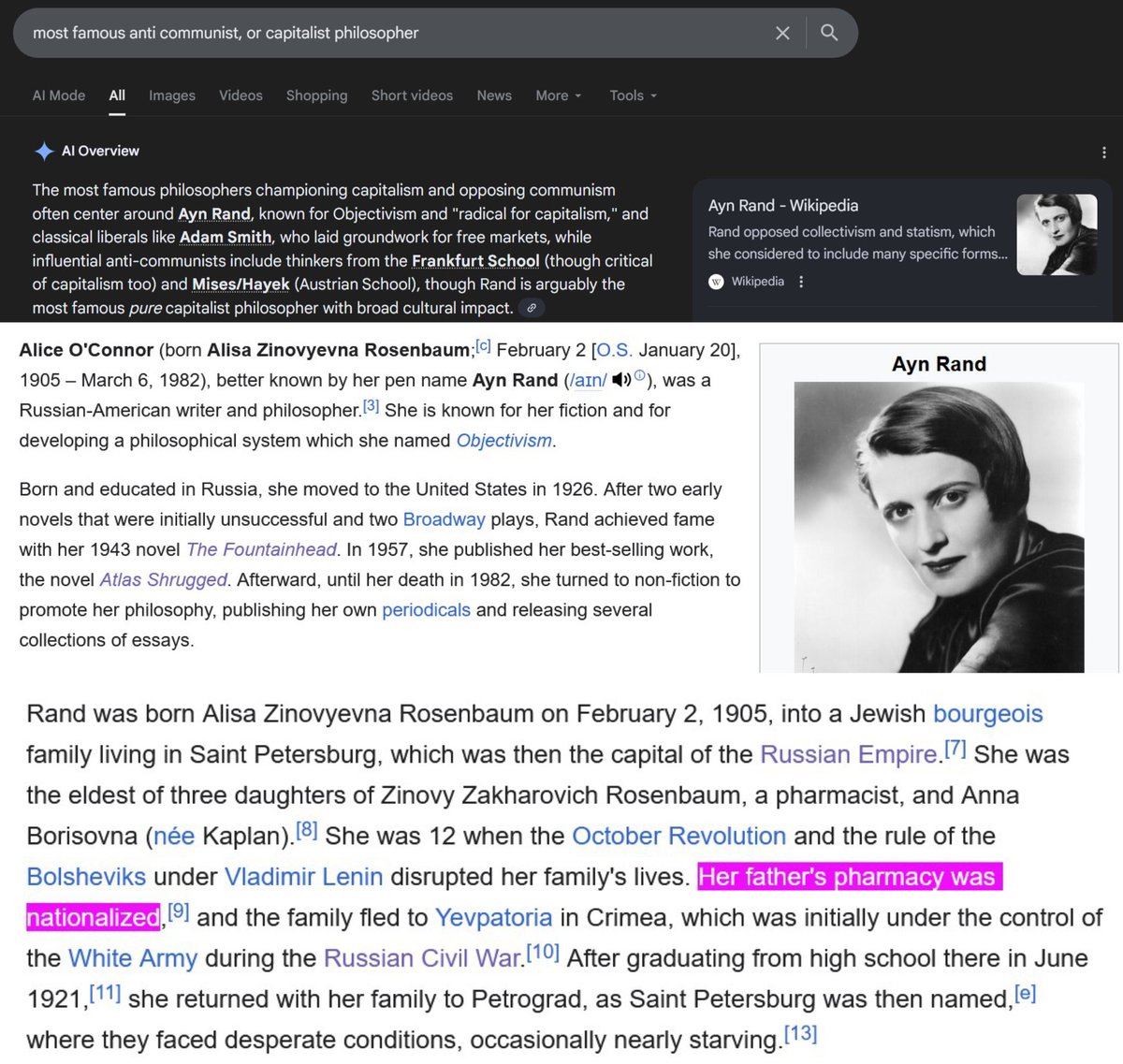
Task: Click the Russian Civil War link
Action: (422, 958)
